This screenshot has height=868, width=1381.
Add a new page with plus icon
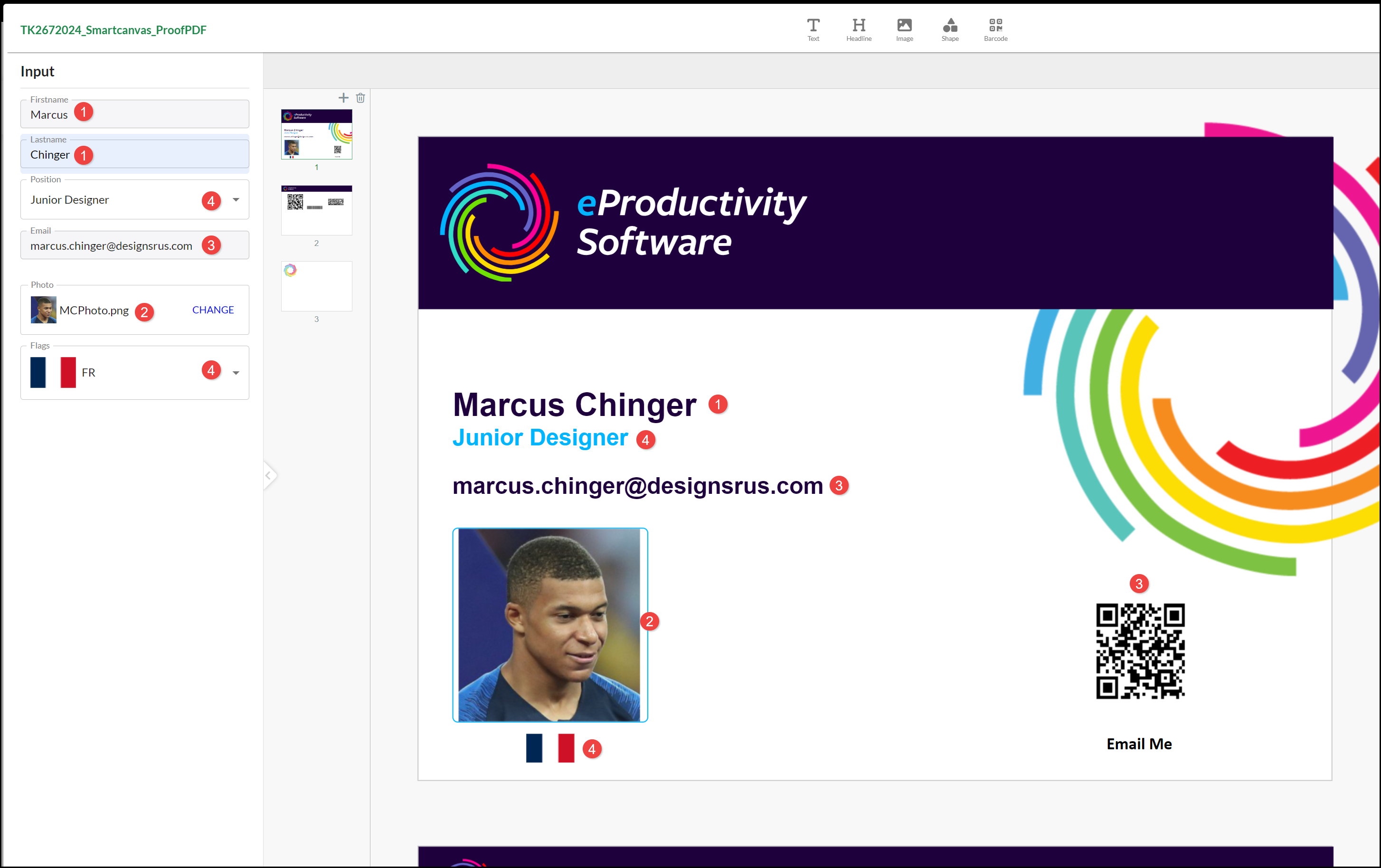tap(343, 98)
